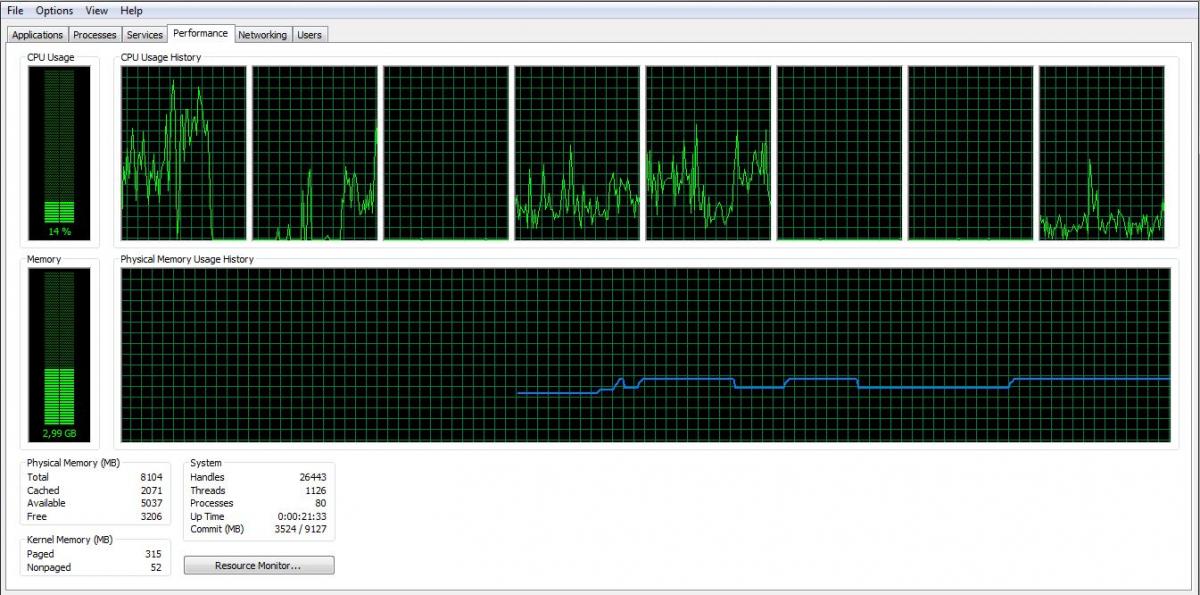Click the Commit value 3524 / 9127
Screen dimensions: 1200x595
[302, 530]
